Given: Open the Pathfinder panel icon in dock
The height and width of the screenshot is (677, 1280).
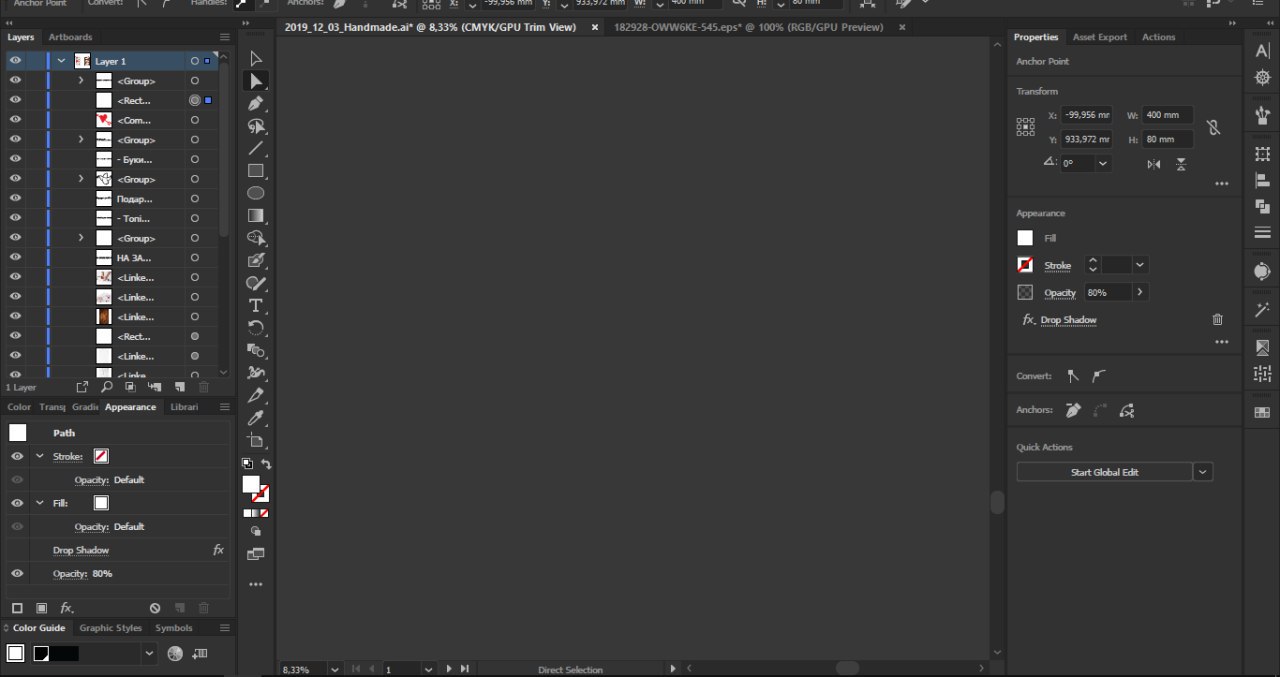Looking at the screenshot, I should [x=1262, y=206].
